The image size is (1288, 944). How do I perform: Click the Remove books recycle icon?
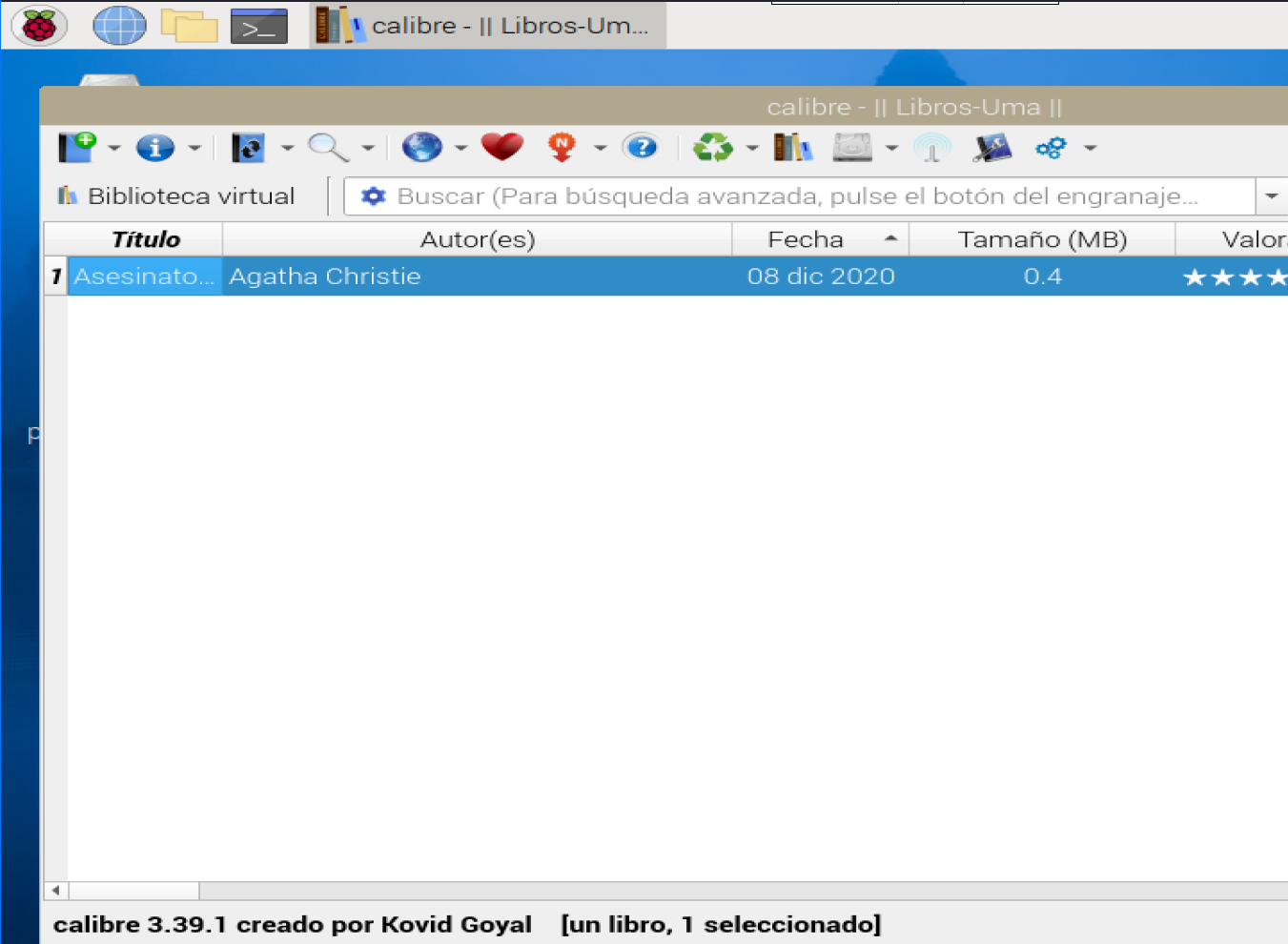(x=713, y=148)
